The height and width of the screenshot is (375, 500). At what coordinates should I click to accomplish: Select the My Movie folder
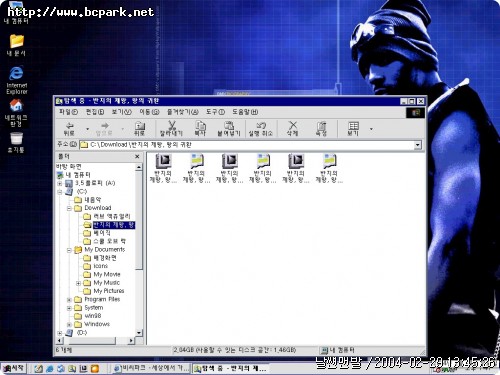(x=102, y=274)
